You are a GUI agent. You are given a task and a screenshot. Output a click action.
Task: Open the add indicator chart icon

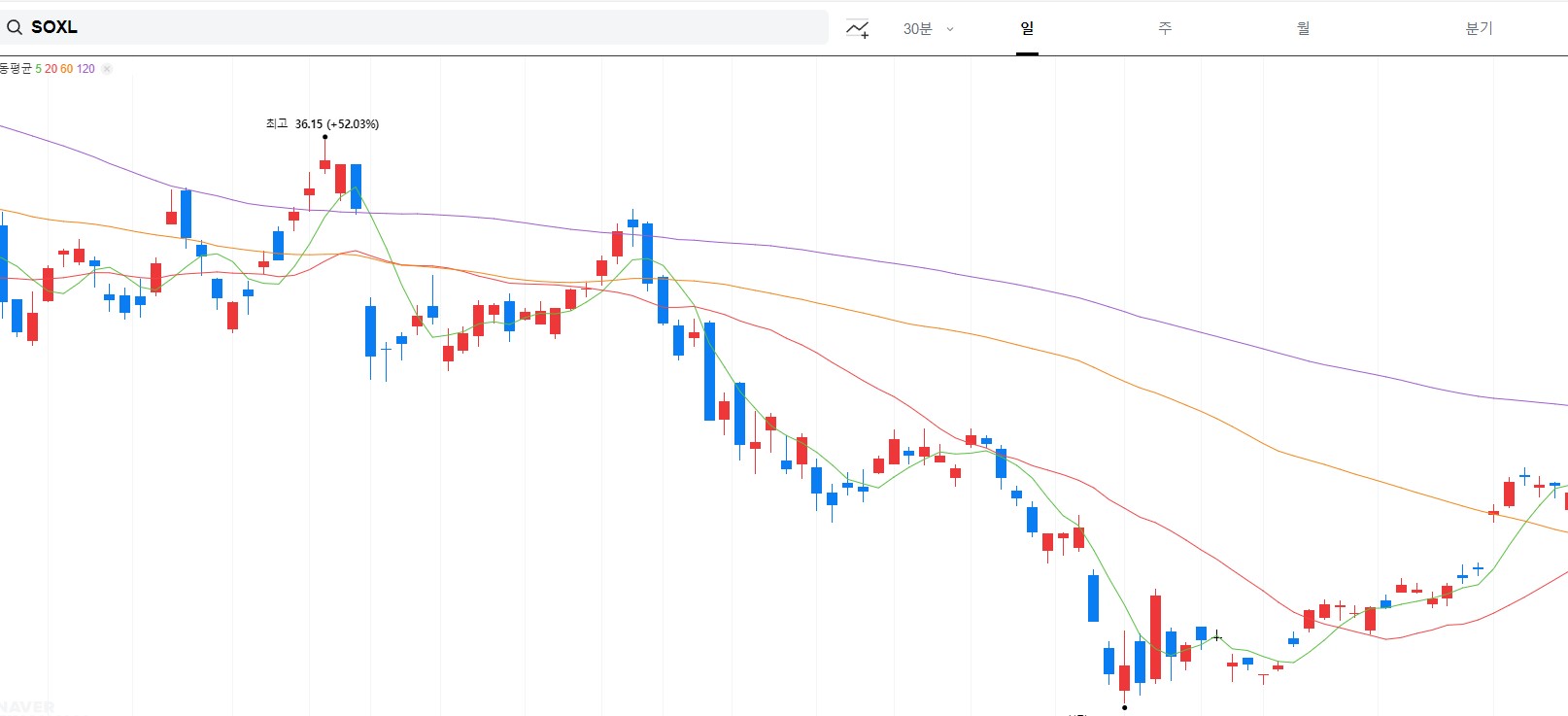point(857,29)
